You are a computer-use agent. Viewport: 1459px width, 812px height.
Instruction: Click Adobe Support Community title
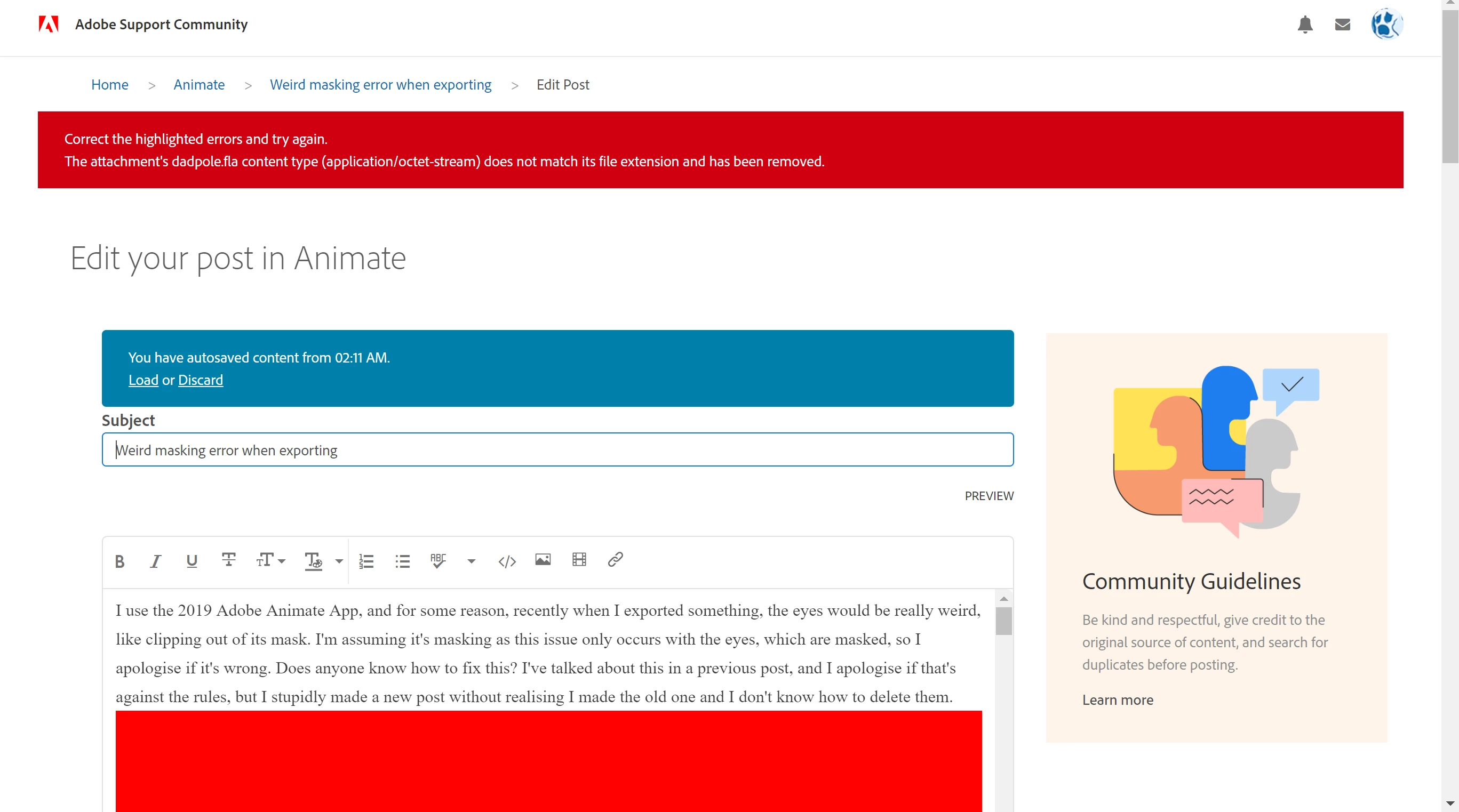pos(162,25)
